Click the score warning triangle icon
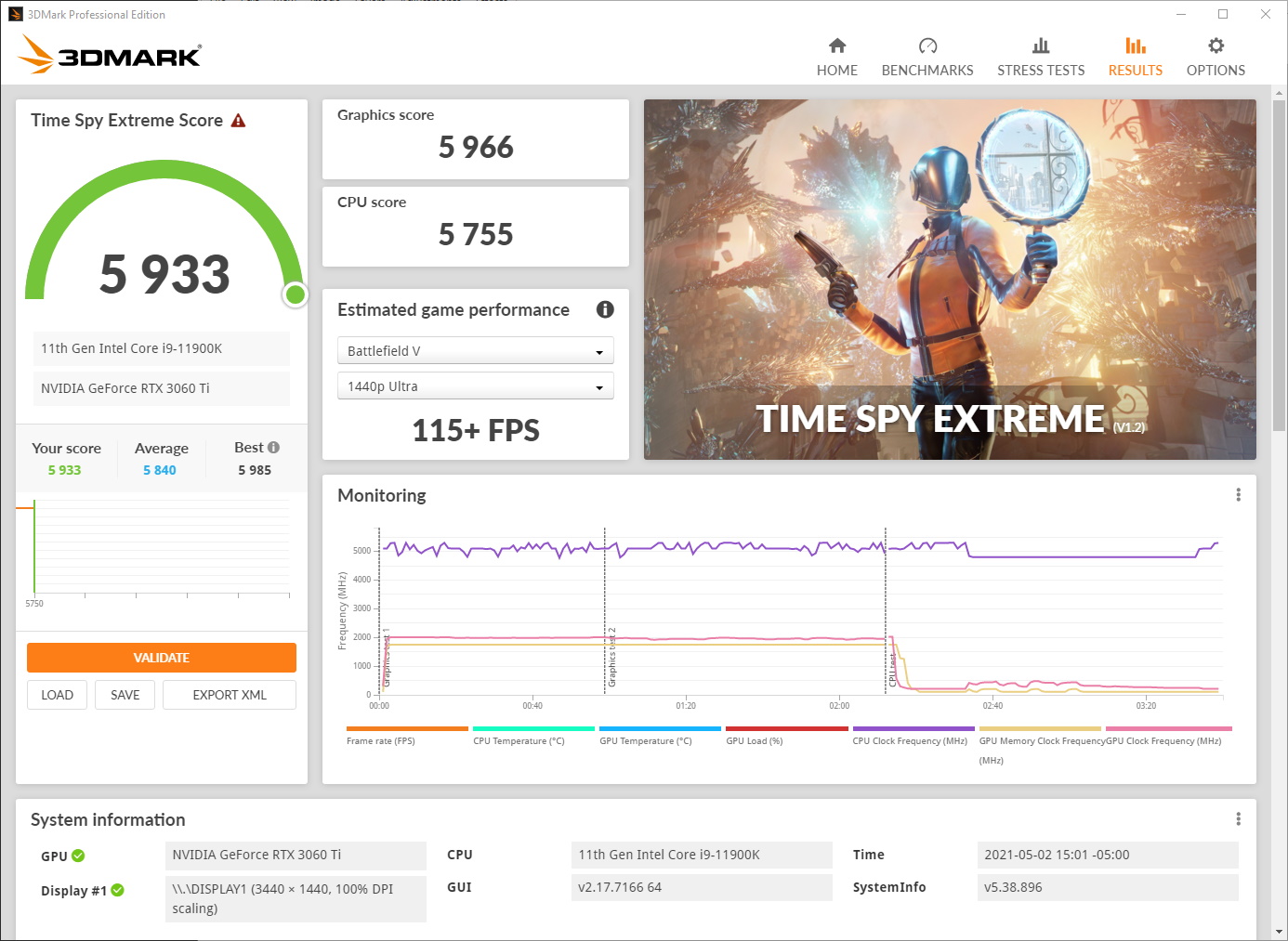The image size is (1288, 941). click(239, 121)
